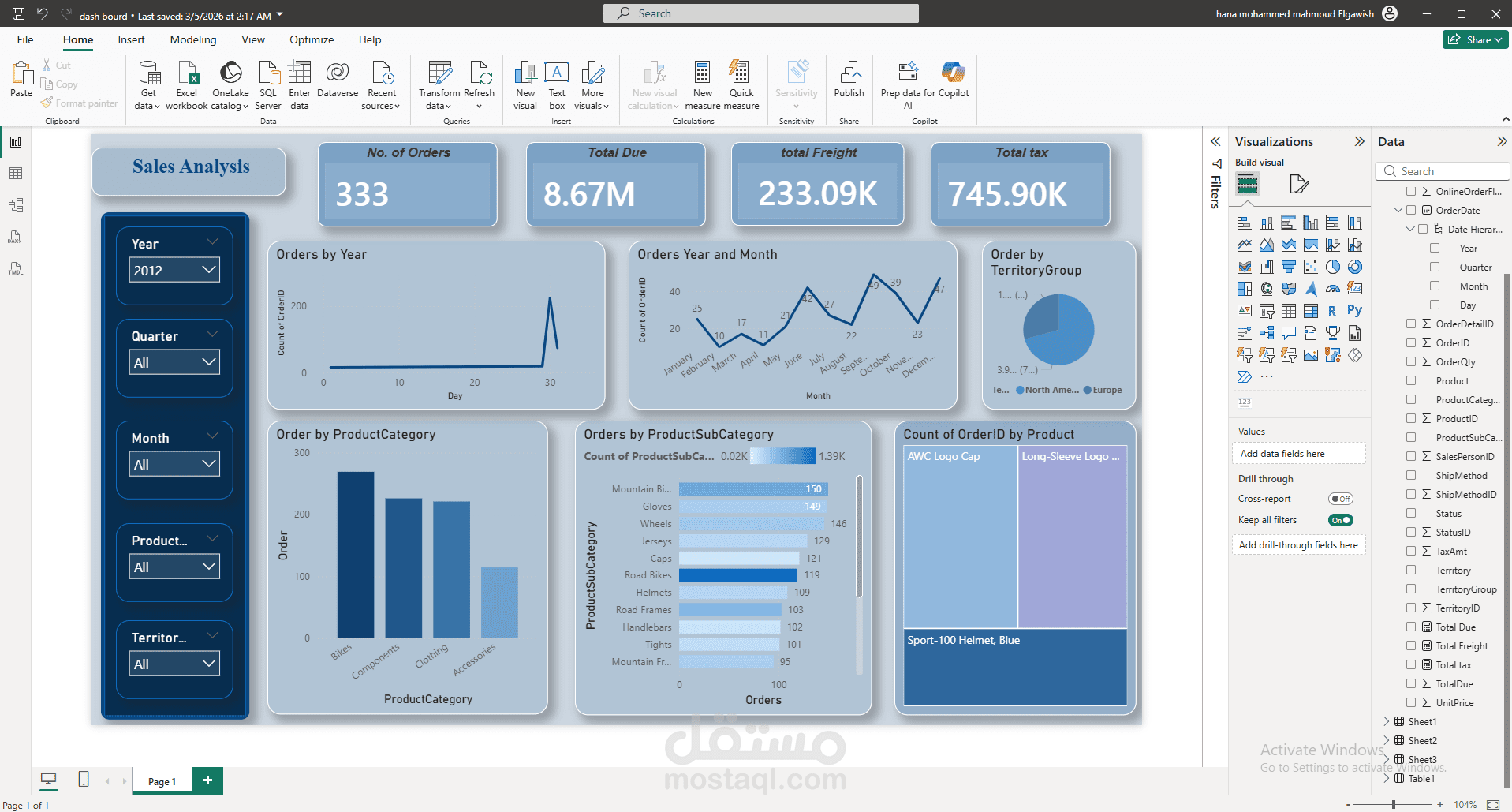Open Get data in ribbon

click(148, 85)
